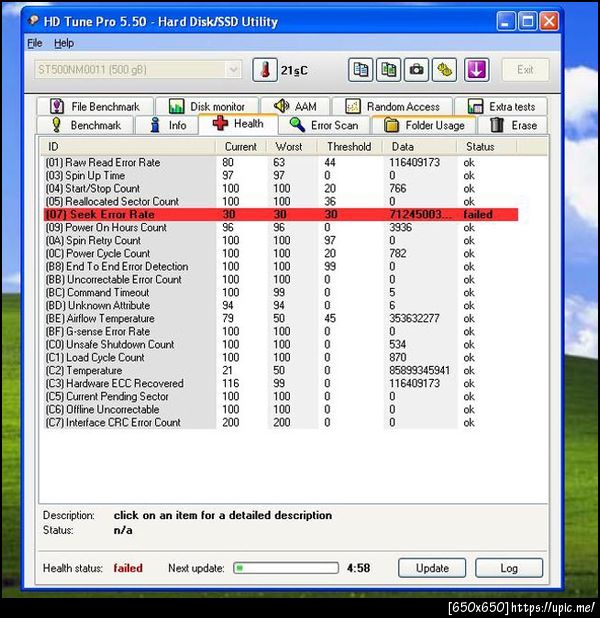Image resolution: width=600 pixels, height=618 pixels.
Task: Select the (C0) Unsafe Shutdown Count row
Action: pyautogui.click(x=281, y=344)
